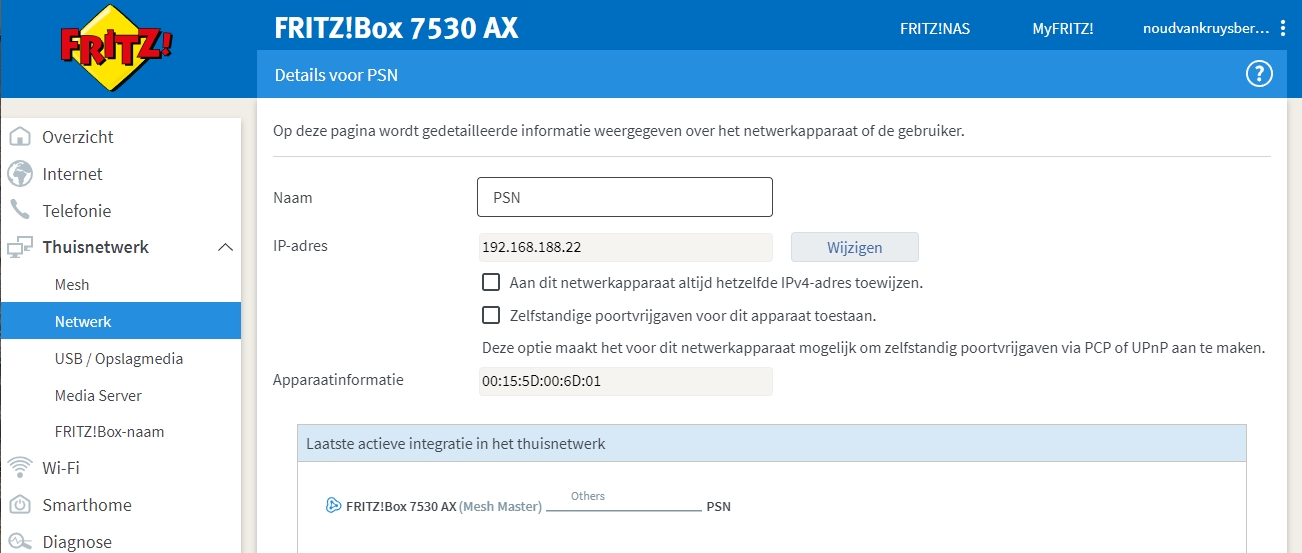Click the Naam input field
The height and width of the screenshot is (553, 1302).
coord(625,197)
